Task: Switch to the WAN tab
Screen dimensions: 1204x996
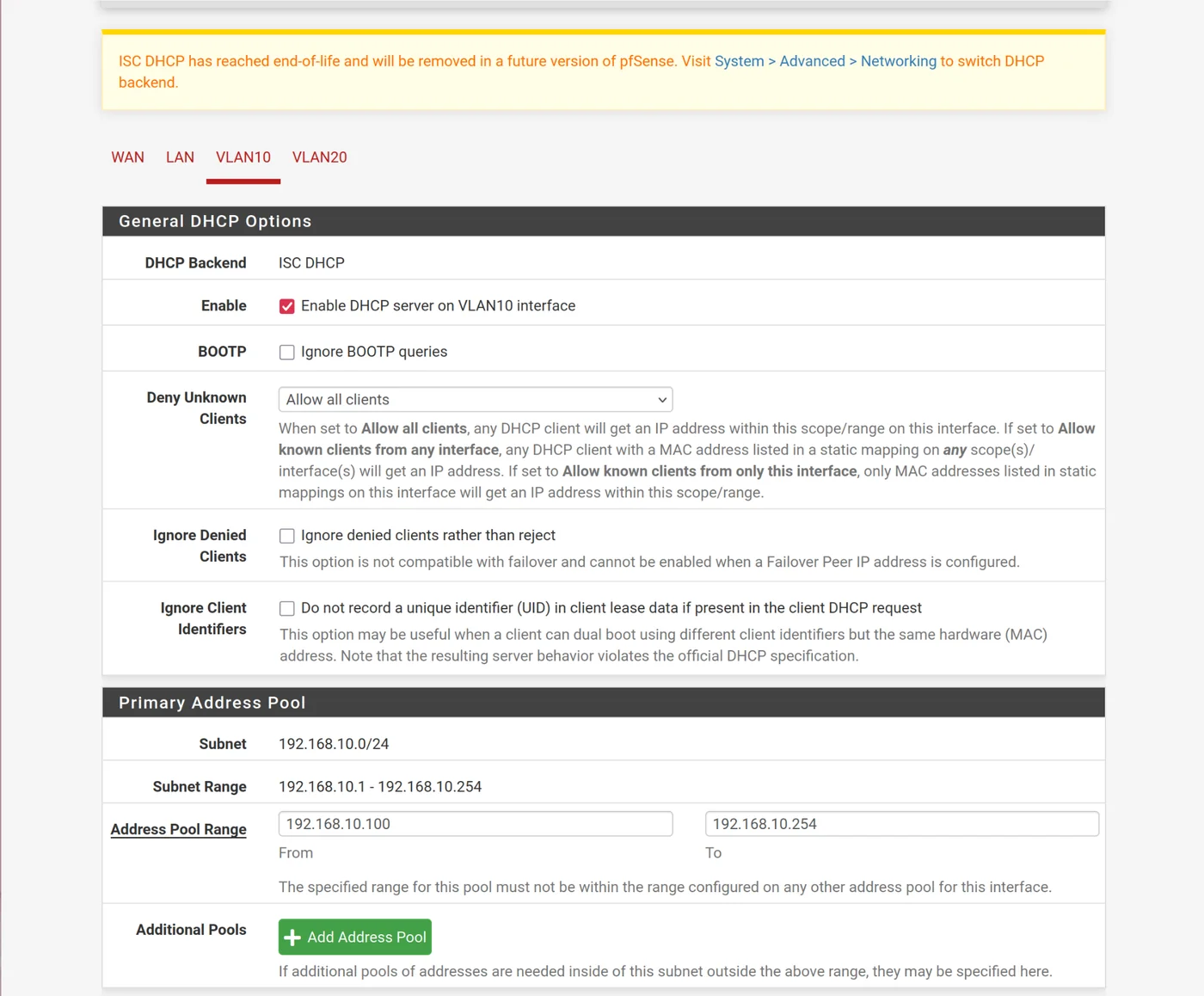Action: coord(127,157)
